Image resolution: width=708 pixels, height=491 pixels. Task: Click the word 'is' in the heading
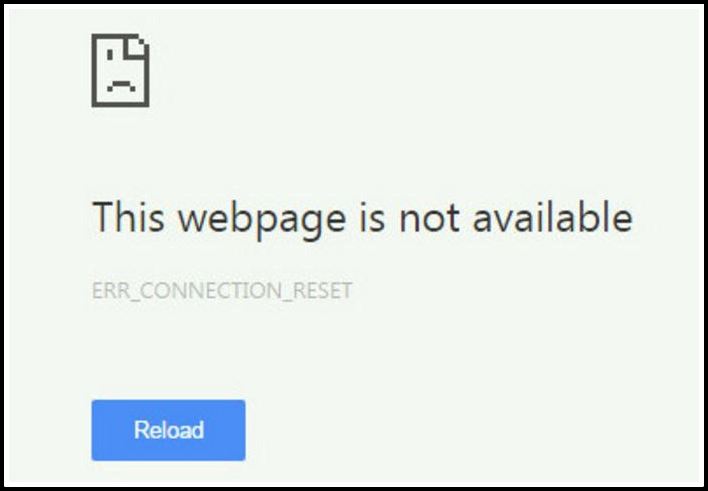(x=373, y=217)
